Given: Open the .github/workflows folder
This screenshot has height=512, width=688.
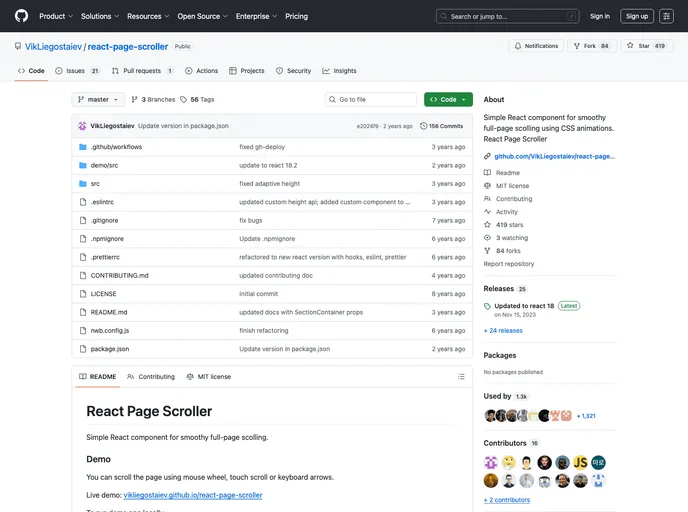Looking at the screenshot, I should click(116, 147).
